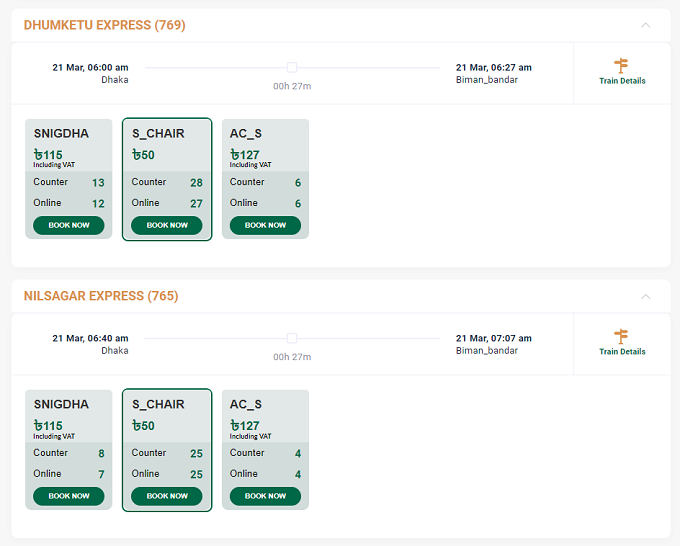Open Train Details icon for Dhumketu Express
The width and height of the screenshot is (680, 546).
click(x=621, y=66)
